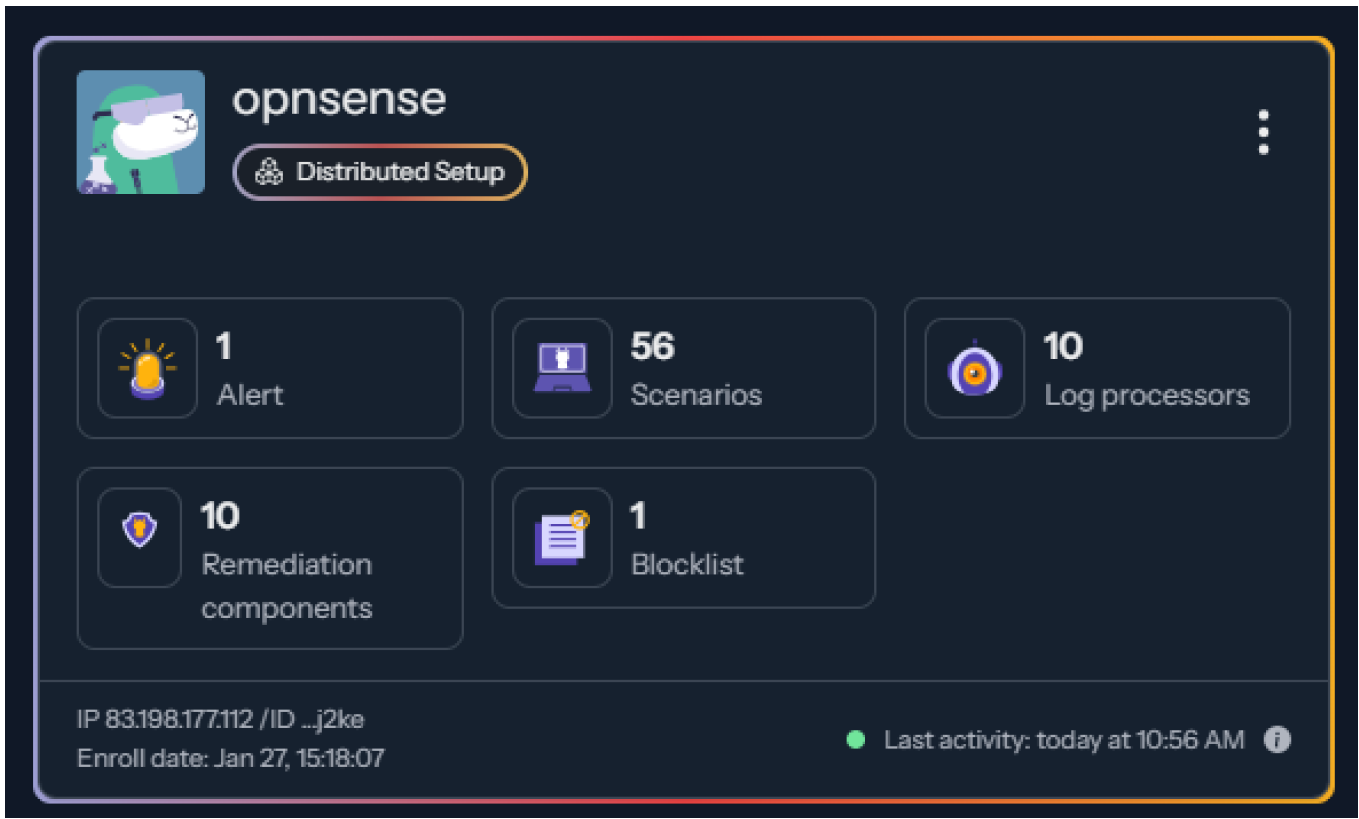Viewport: 1359px width, 819px height.
Task: Open the 10 Remediation components card
Action: pyautogui.click(x=270, y=558)
